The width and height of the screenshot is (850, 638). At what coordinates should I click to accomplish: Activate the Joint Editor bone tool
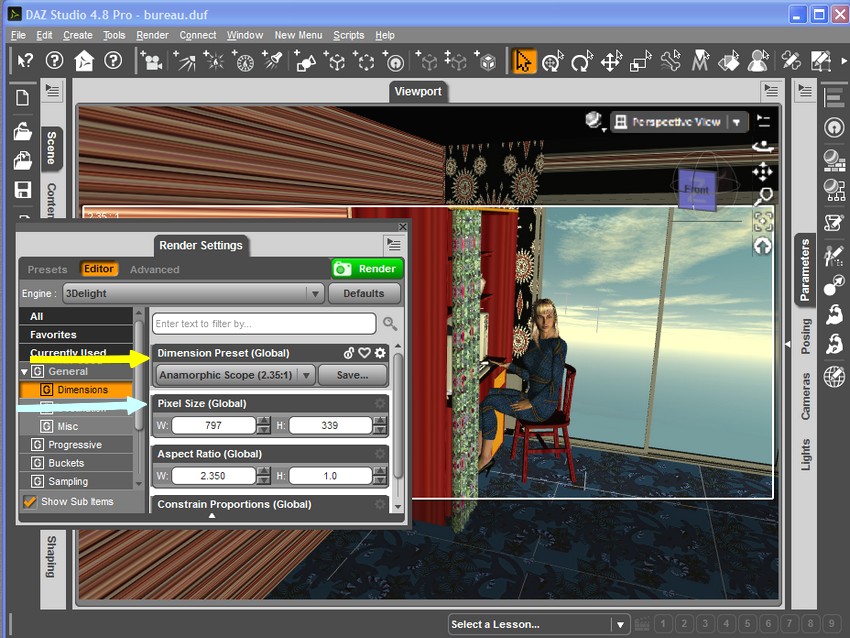click(670, 61)
